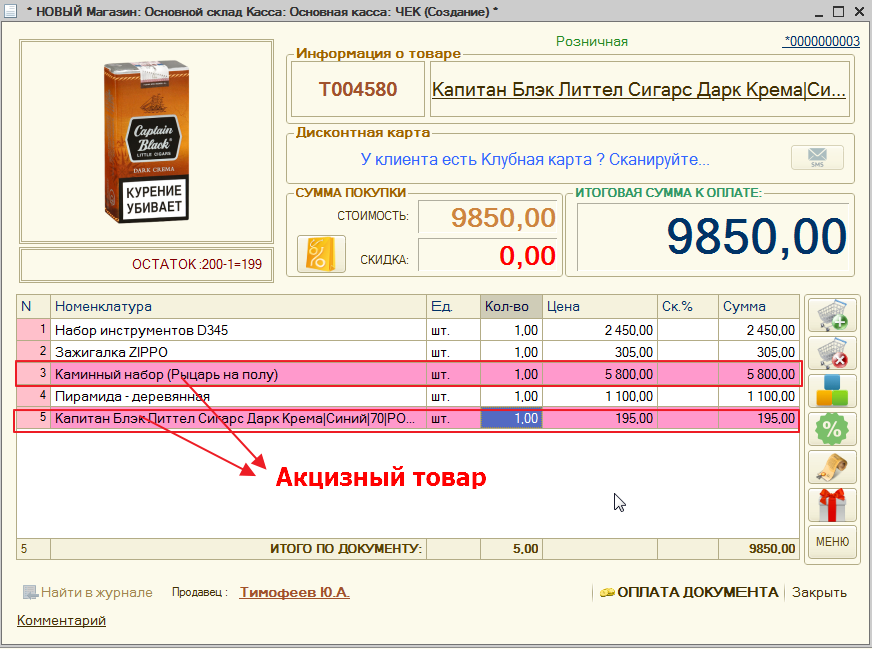
Task: Click the total payable amount 9850,00
Action: [712, 236]
